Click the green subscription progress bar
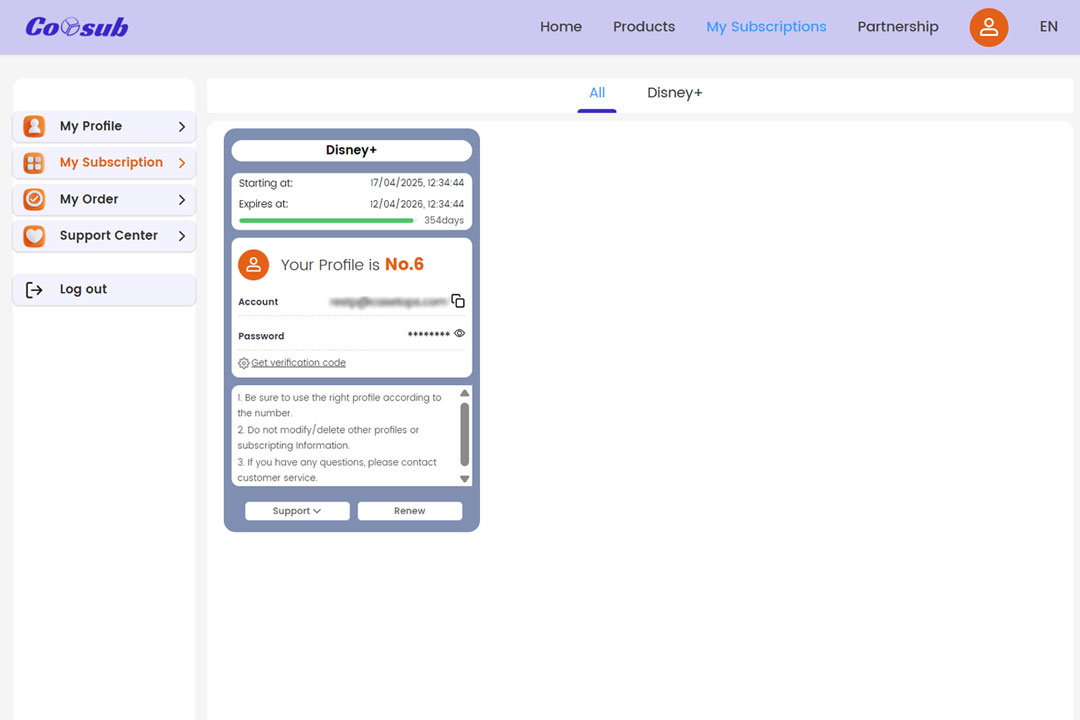Screen dimensions: 1080x720 click(326, 220)
